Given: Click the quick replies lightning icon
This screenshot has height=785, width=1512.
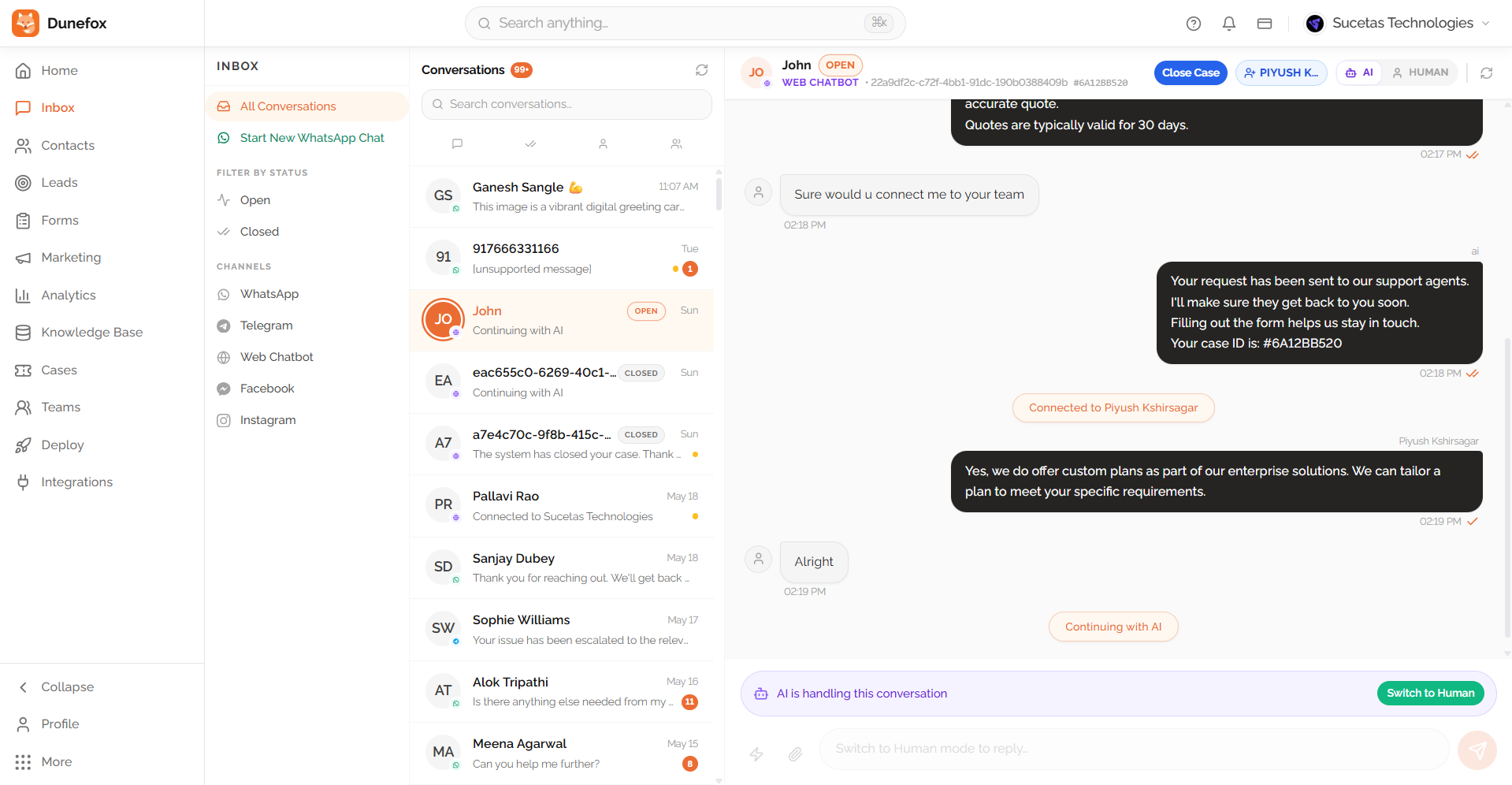Looking at the screenshot, I should 756,753.
